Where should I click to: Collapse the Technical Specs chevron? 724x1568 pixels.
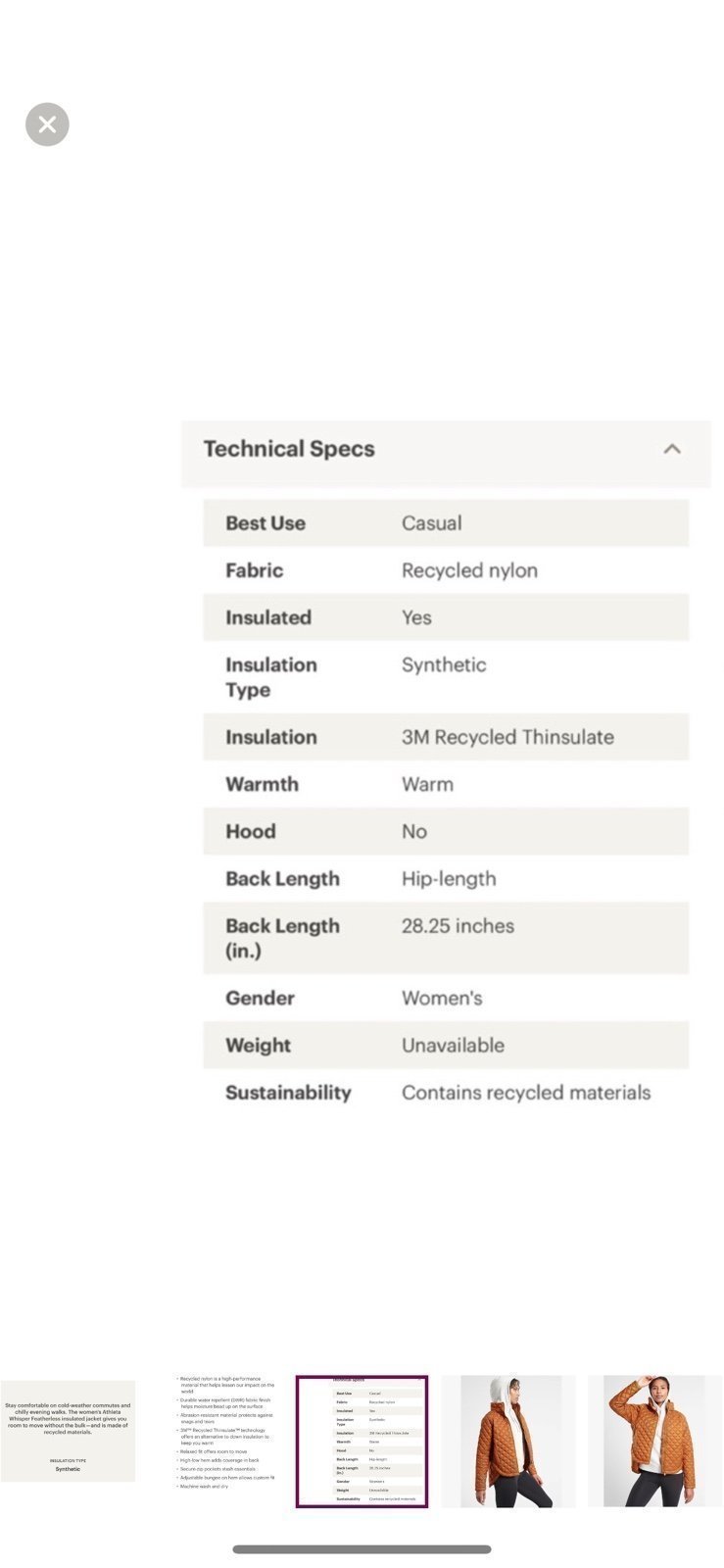[672, 449]
